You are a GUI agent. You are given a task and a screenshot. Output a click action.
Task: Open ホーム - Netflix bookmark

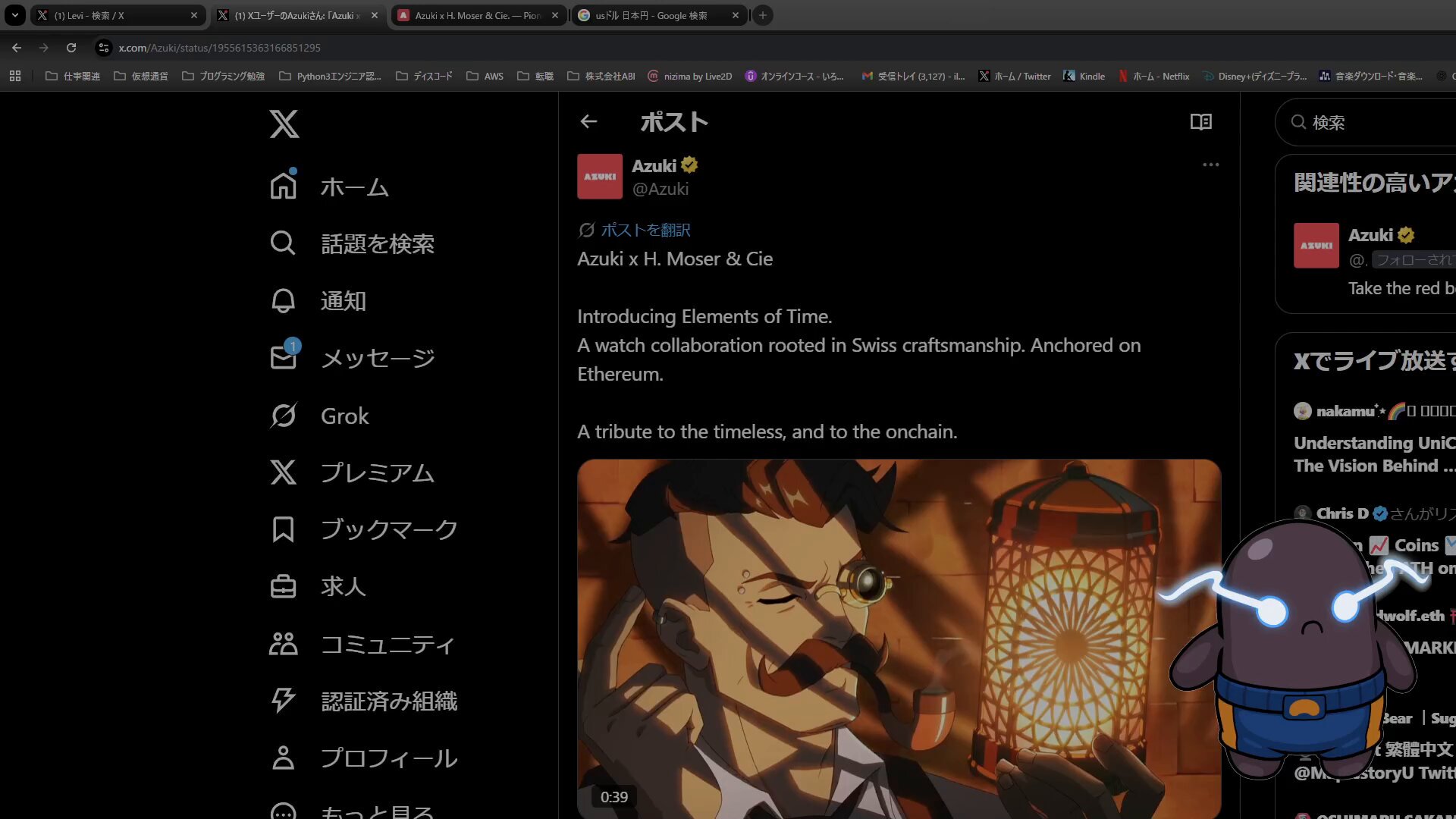pyautogui.click(x=1153, y=76)
